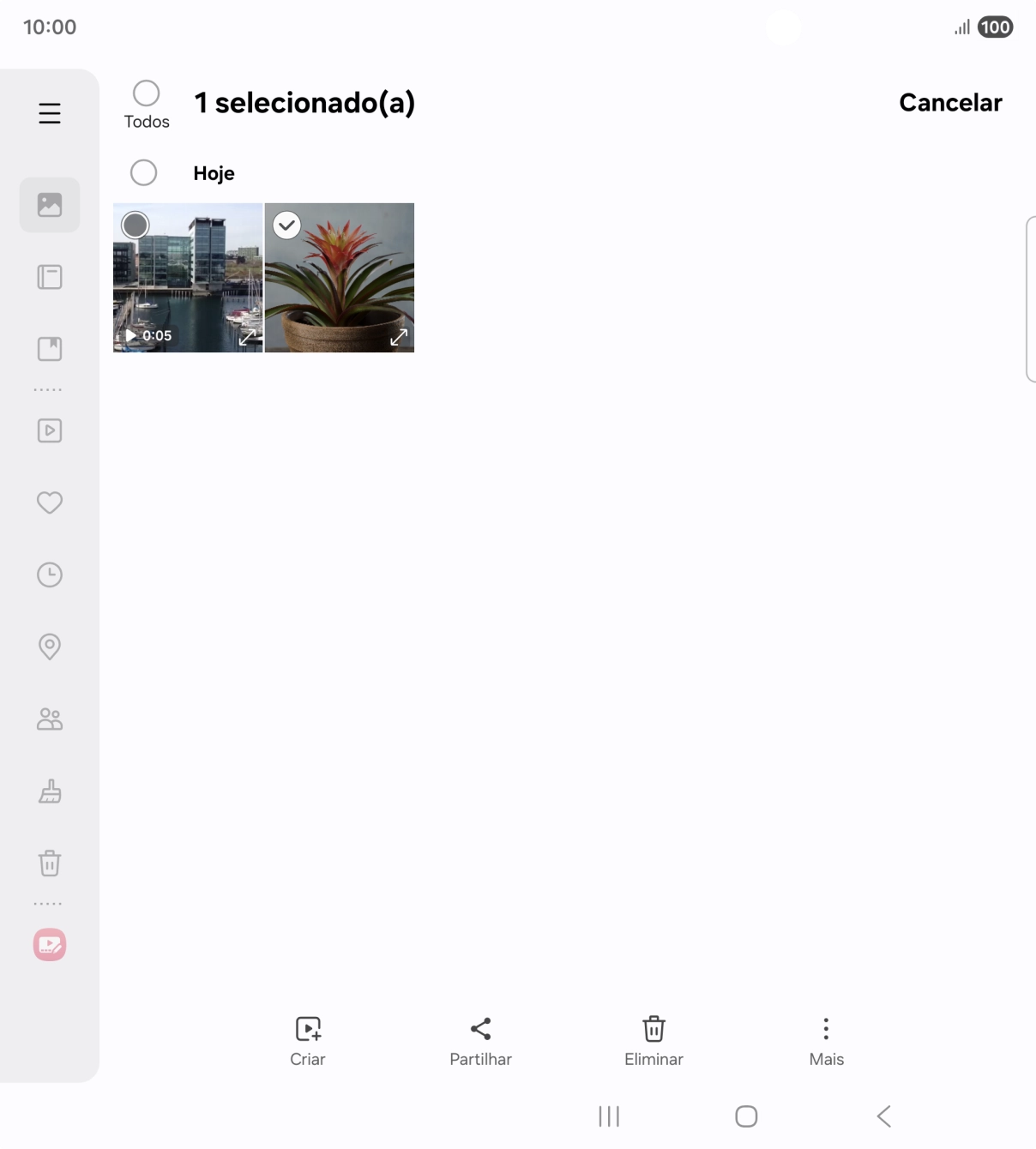The image size is (1036, 1149).
Task: Launch the pink video editor studio icon
Action: click(50, 945)
